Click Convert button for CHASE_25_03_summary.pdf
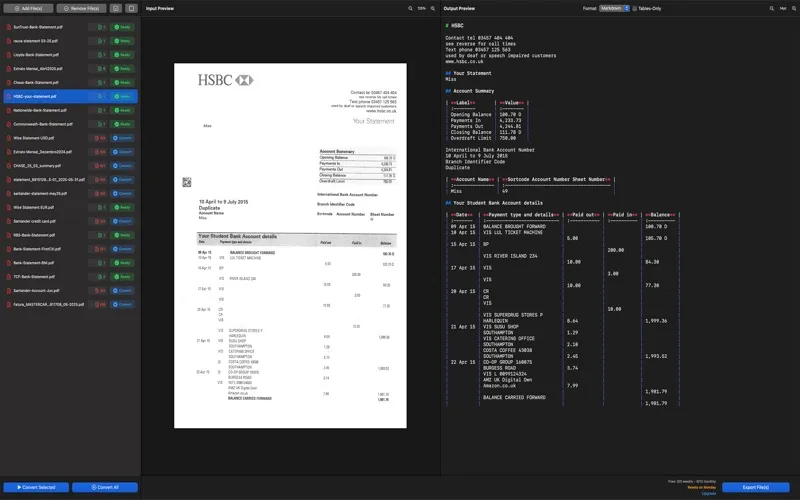This screenshot has height=500, width=800. click(x=122, y=166)
